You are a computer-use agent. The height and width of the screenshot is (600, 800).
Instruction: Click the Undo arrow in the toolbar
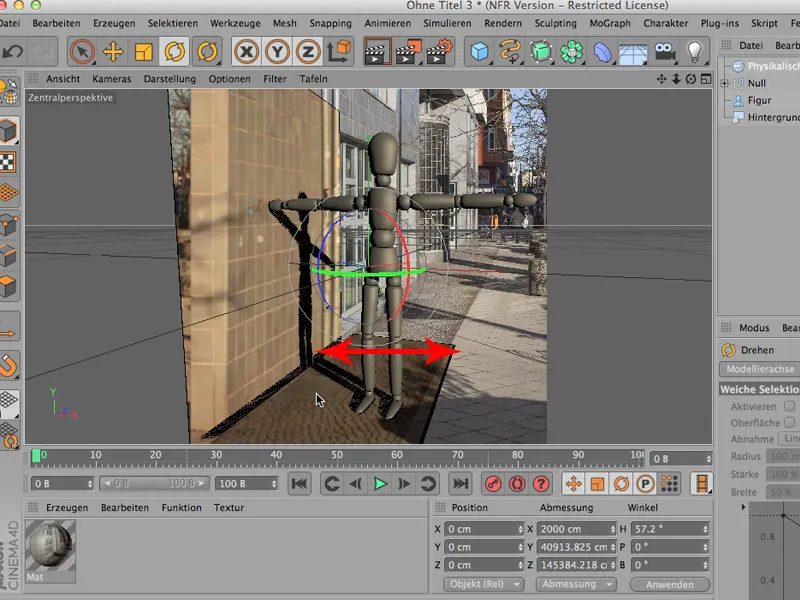pyautogui.click(x=13, y=52)
